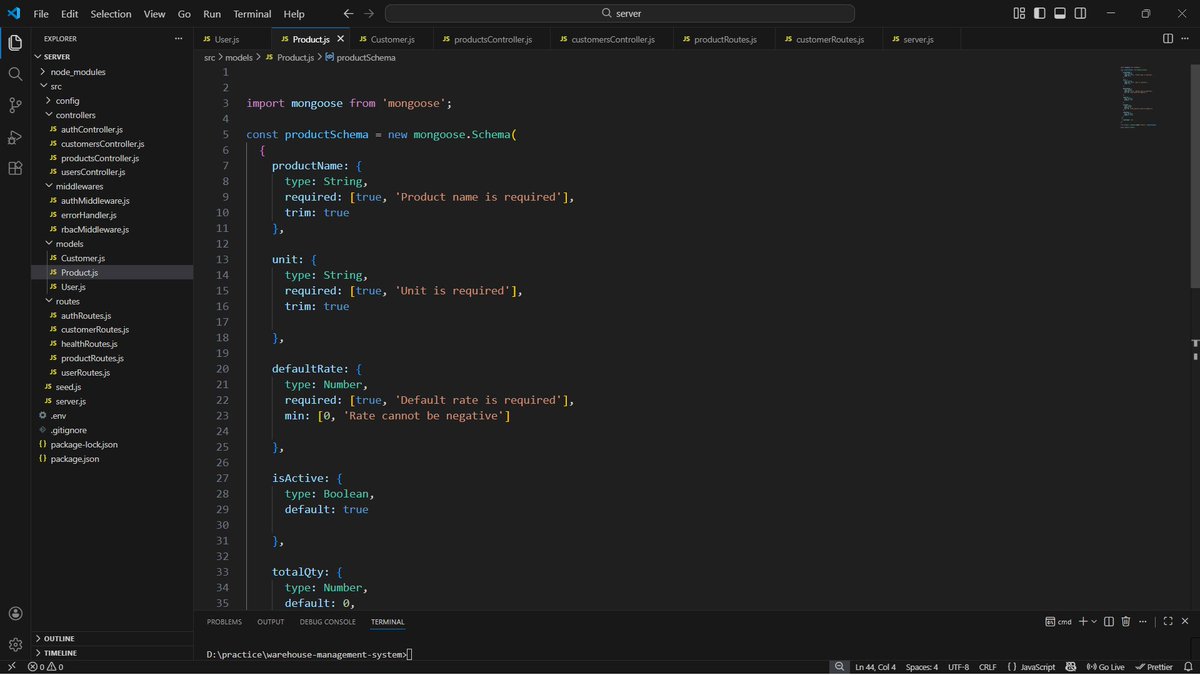The image size is (1200, 675).
Task: Click the Split Terminal icon
Action: (1108, 621)
